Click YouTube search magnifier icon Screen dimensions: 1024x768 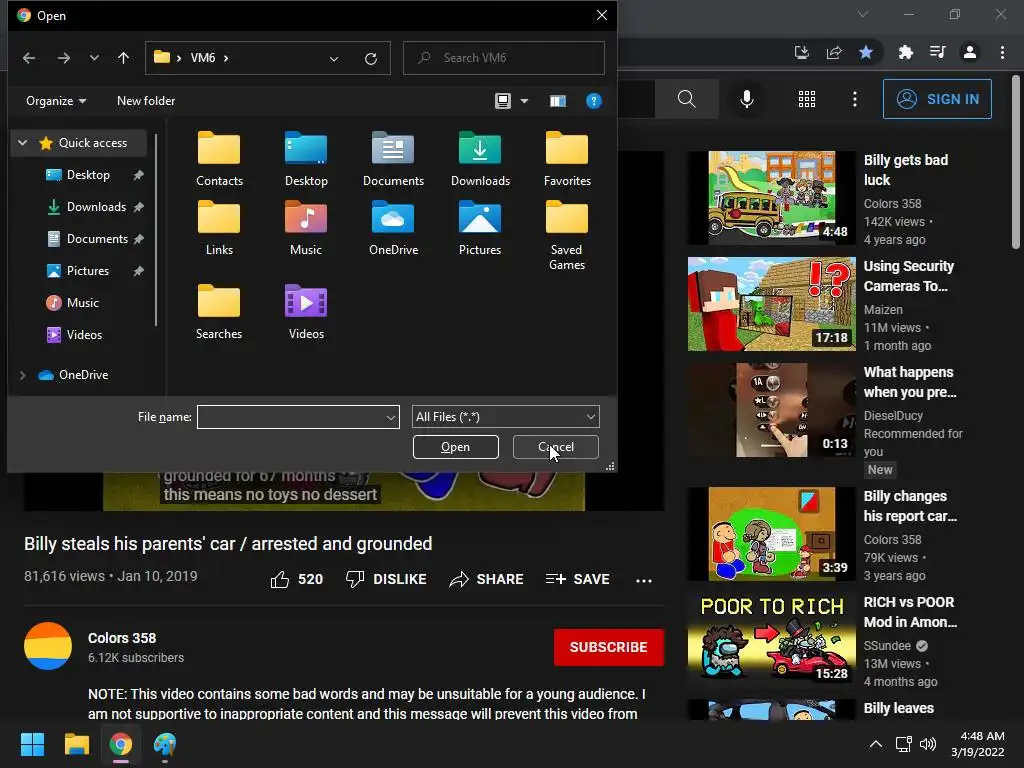pyautogui.click(x=686, y=99)
